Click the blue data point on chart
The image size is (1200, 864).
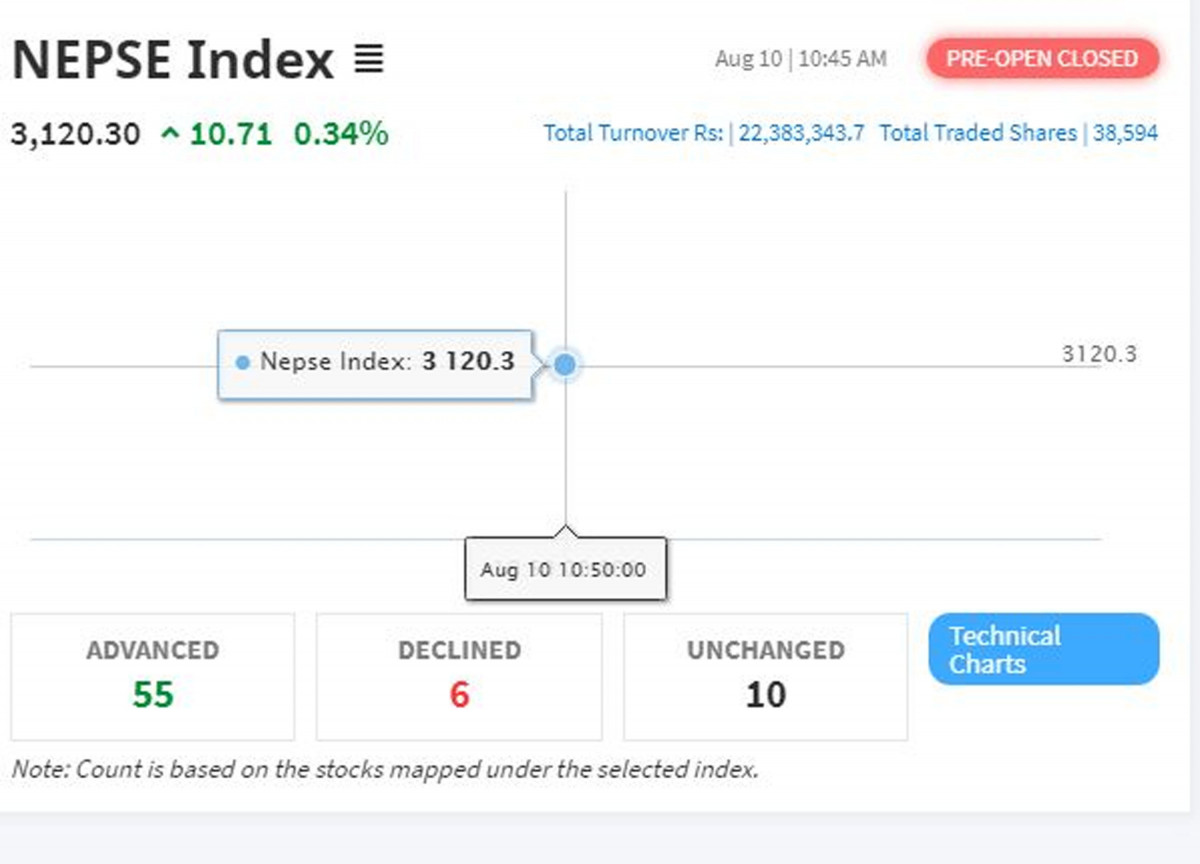click(565, 365)
